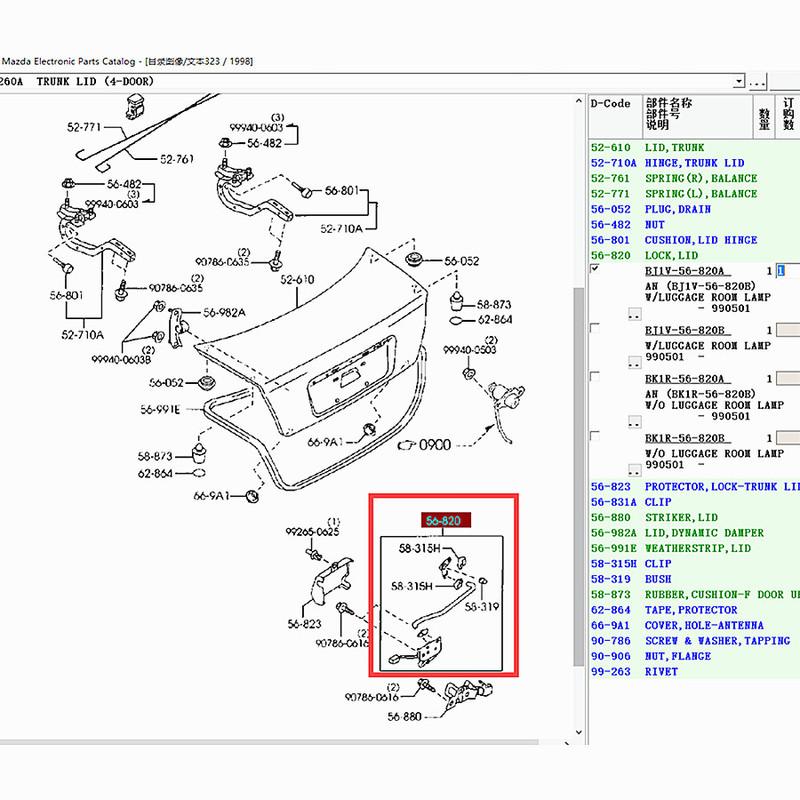800x800 pixels.
Task: Select the 52-710A HINGE, TRUNK LID row
Action: (694, 163)
